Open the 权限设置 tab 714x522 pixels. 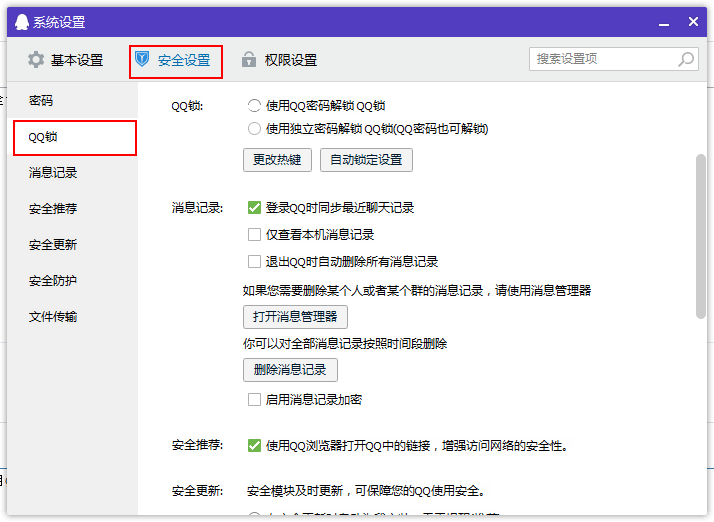point(279,60)
